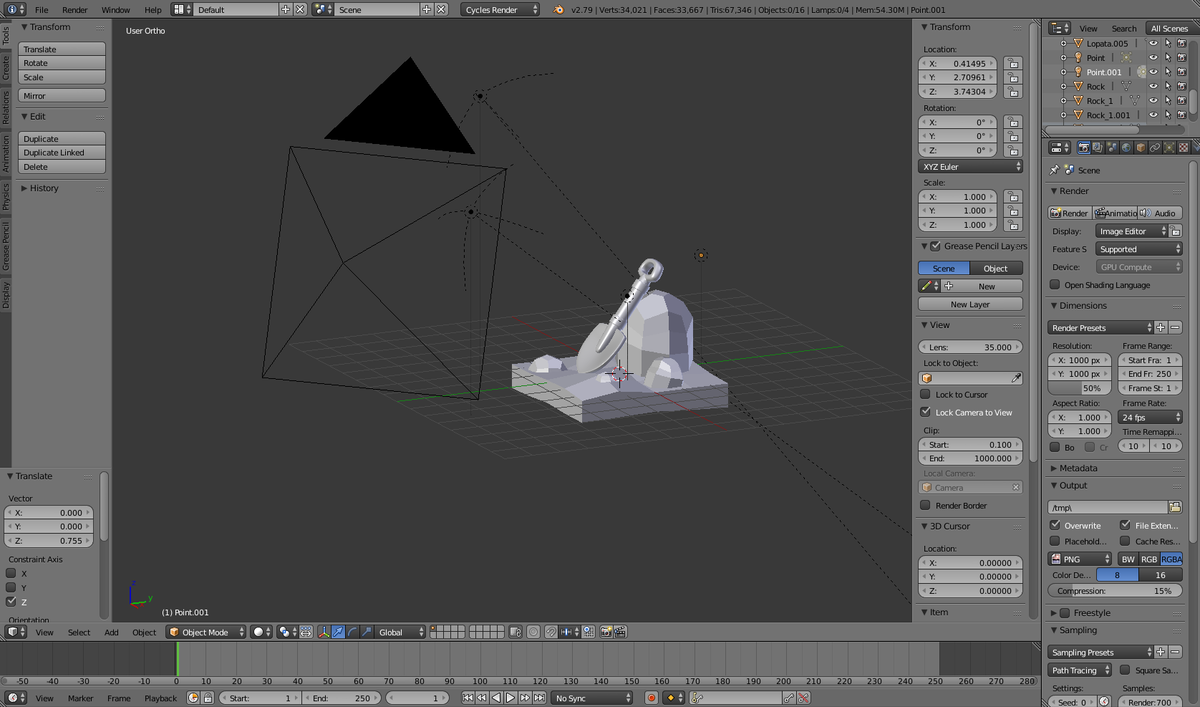
Task: Open the Object Mode dropdown
Action: tap(205, 632)
